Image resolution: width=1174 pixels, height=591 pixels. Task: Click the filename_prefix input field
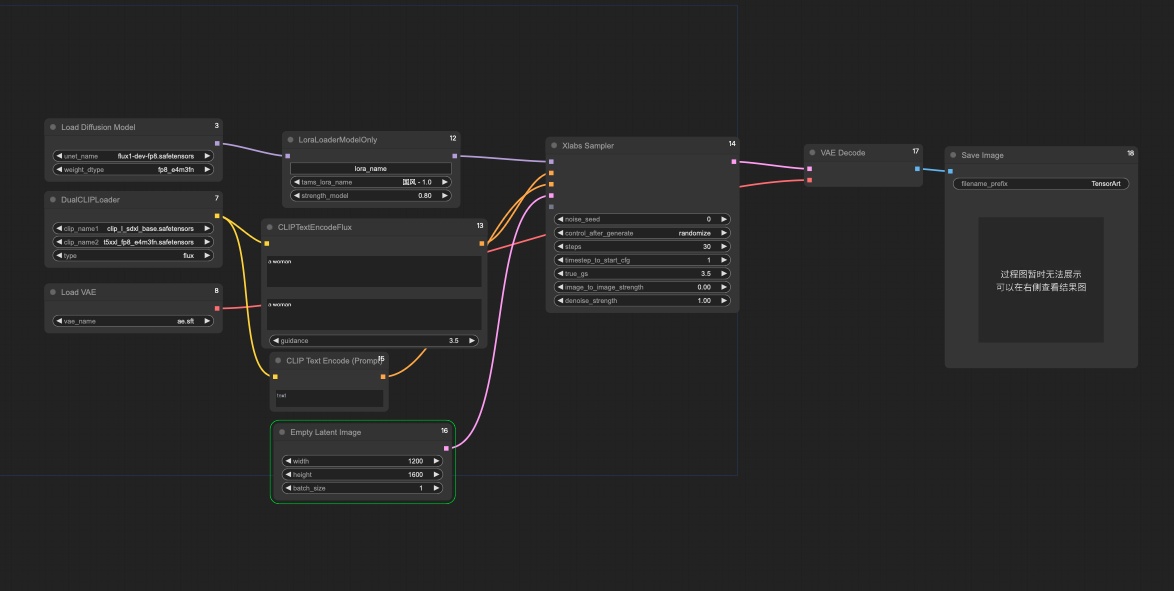1040,184
